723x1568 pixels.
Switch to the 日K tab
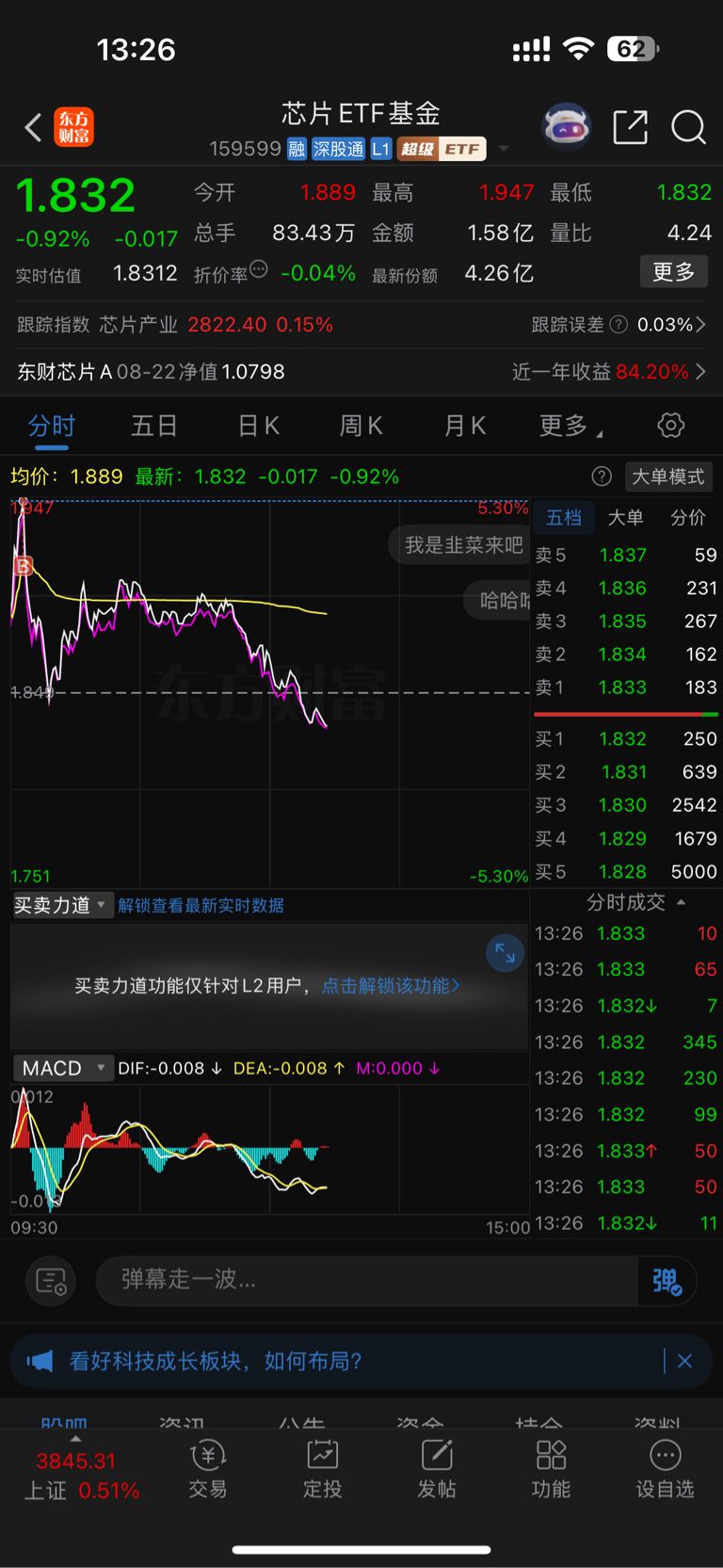pyautogui.click(x=258, y=426)
